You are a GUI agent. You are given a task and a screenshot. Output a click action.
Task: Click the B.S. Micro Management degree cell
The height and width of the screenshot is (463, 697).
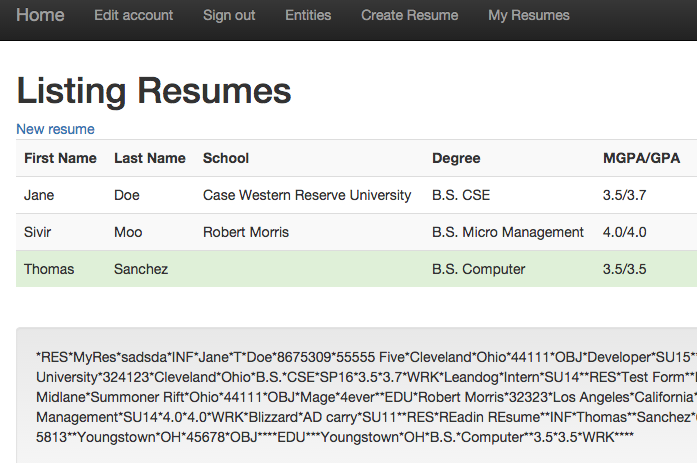point(508,232)
